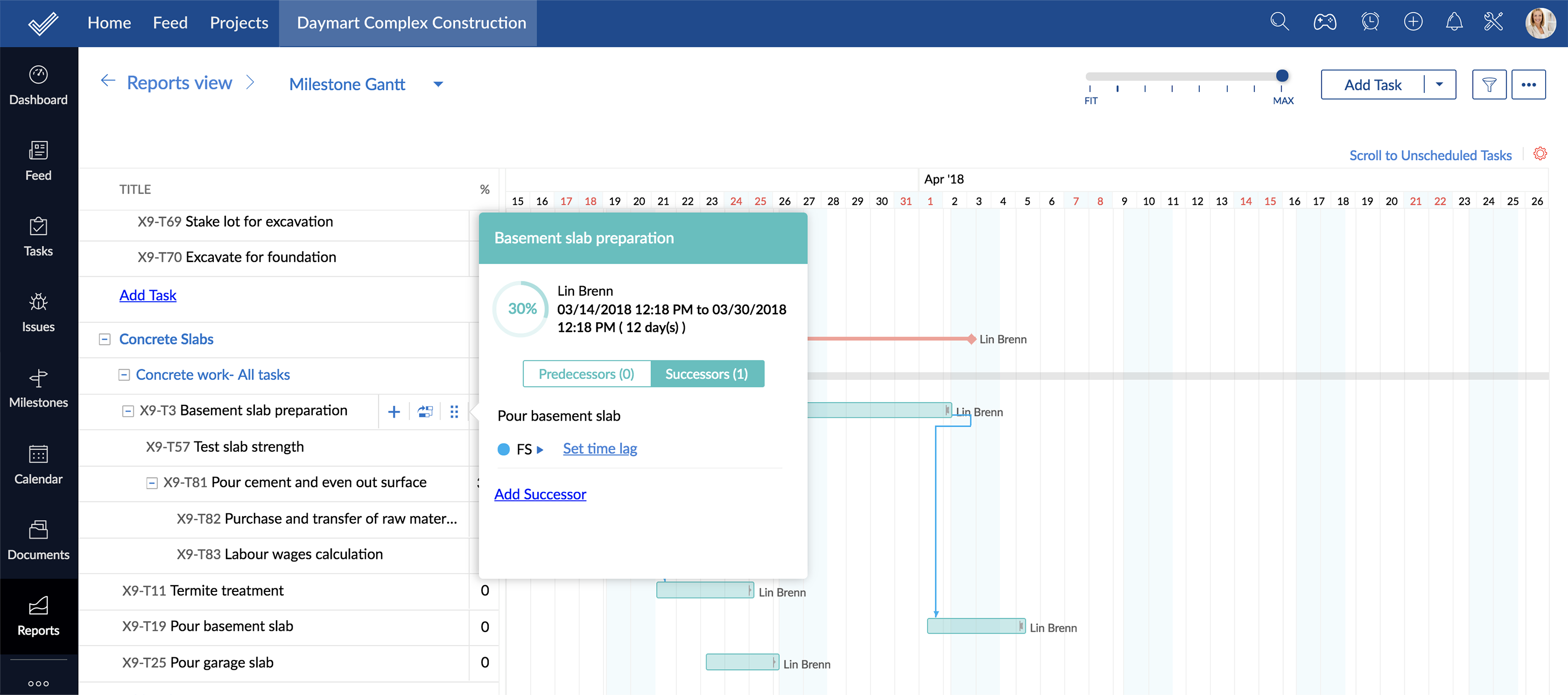The width and height of the screenshot is (1568, 695).
Task: Collapse the Concrete work- All tasks section
Action: (x=122, y=375)
